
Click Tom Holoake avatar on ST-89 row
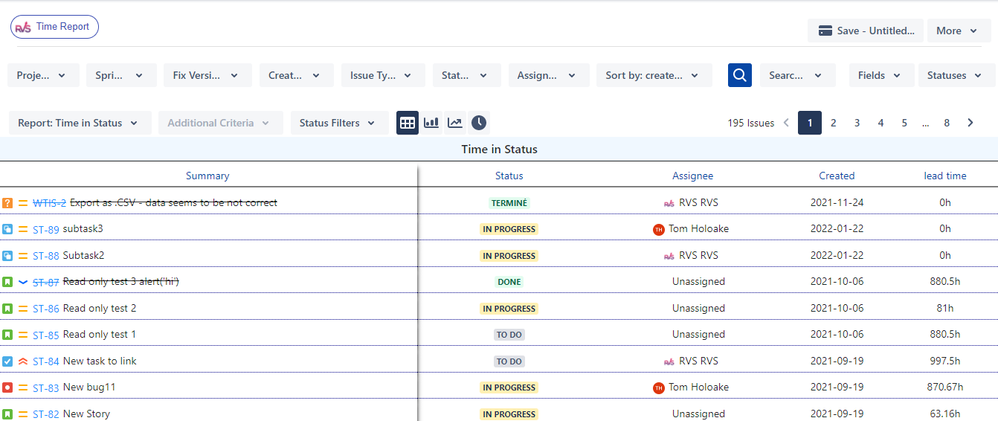(x=659, y=229)
